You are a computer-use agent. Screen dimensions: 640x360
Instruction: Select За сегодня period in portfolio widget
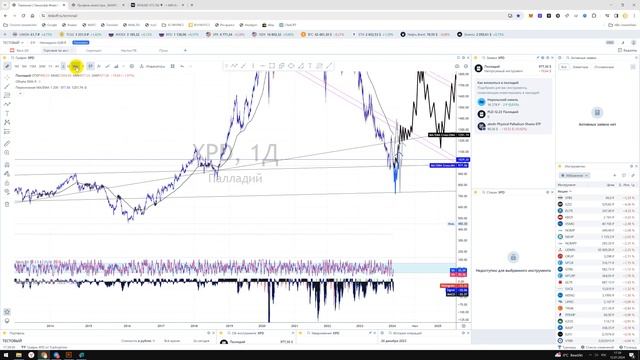[x=201, y=340]
